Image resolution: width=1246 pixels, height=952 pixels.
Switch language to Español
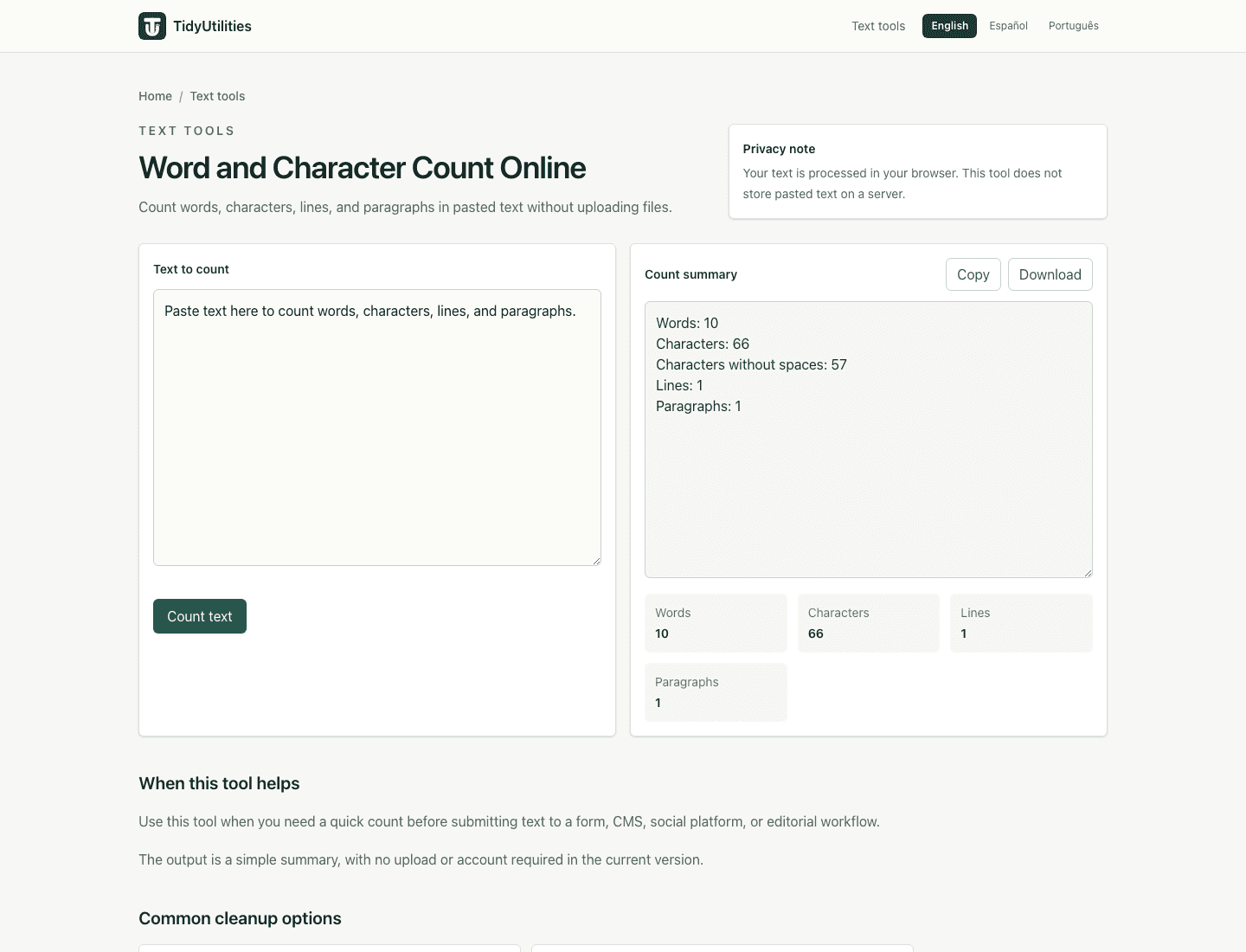pos(1008,26)
